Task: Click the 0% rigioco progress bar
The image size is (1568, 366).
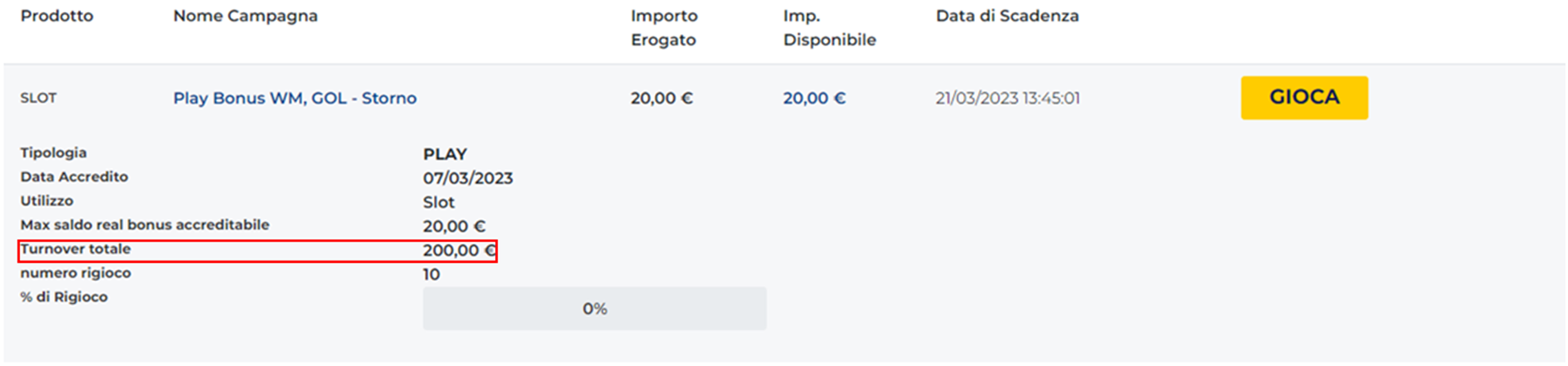Action: pos(594,309)
